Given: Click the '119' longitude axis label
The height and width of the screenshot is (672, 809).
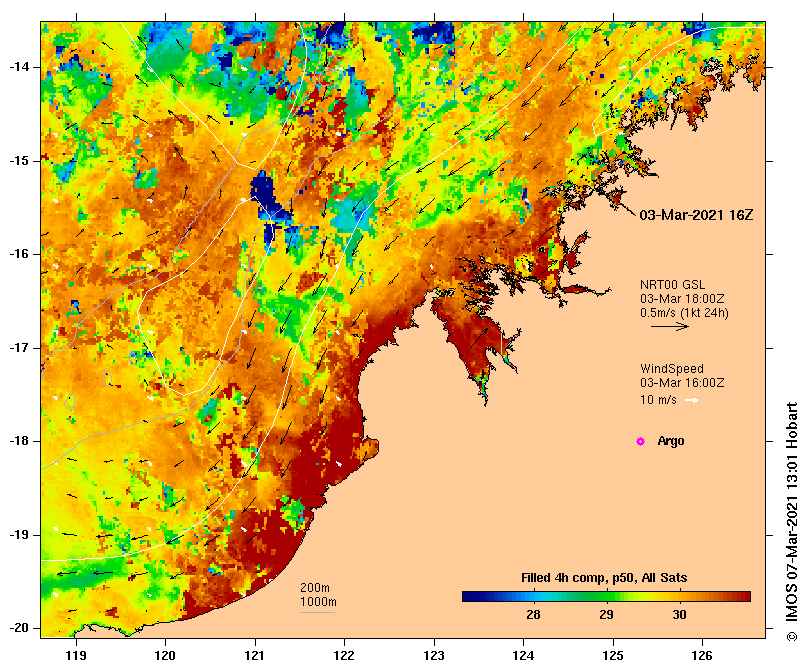Looking at the screenshot, I should pyautogui.click(x=76, y=655).
